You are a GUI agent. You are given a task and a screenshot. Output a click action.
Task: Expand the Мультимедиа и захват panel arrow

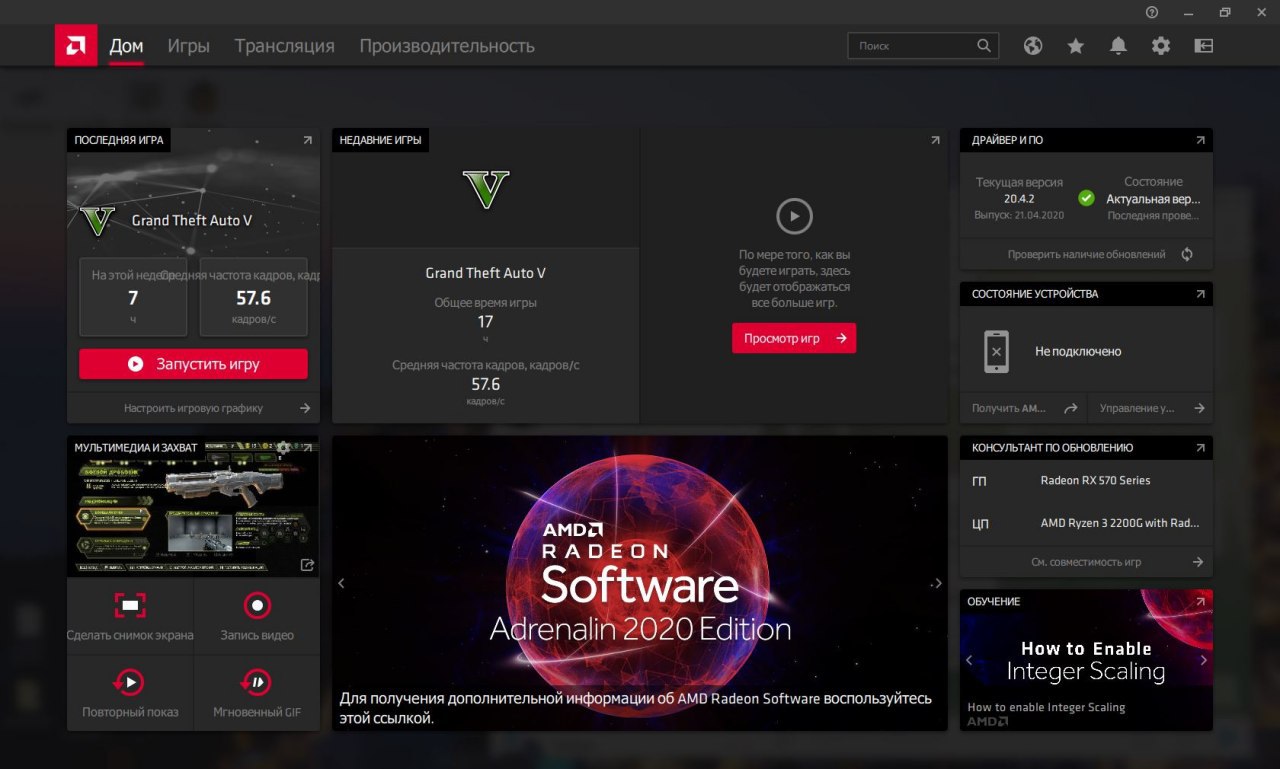pyautogui.click(x=307, y=448)
